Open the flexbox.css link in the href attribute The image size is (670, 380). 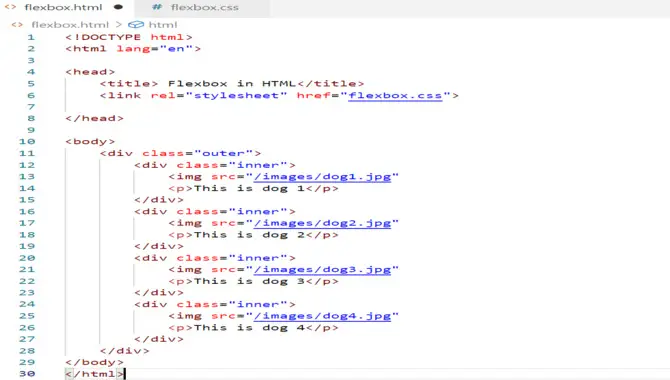395,95
